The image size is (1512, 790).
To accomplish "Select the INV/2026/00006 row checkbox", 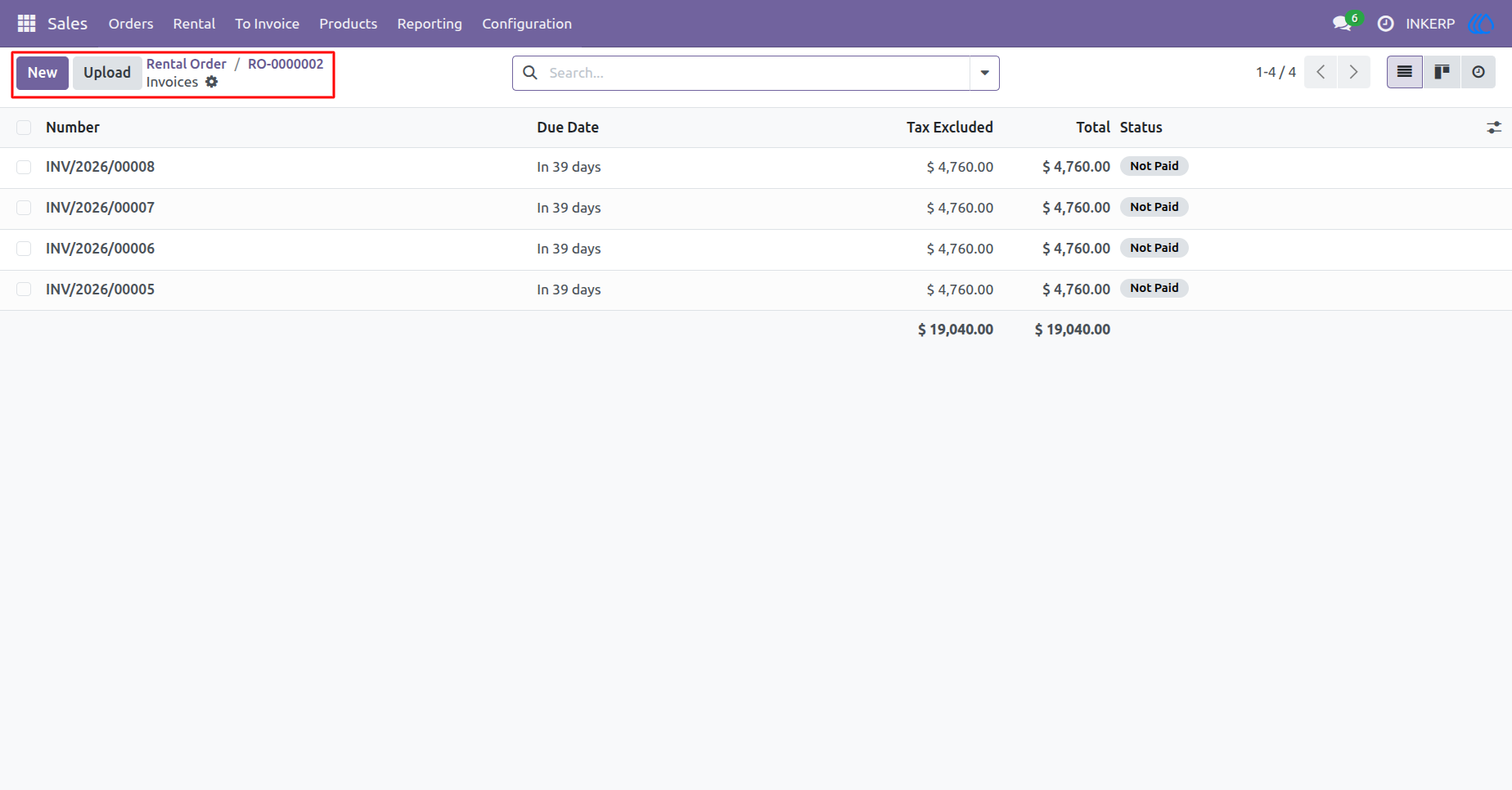I will [24, 249].
